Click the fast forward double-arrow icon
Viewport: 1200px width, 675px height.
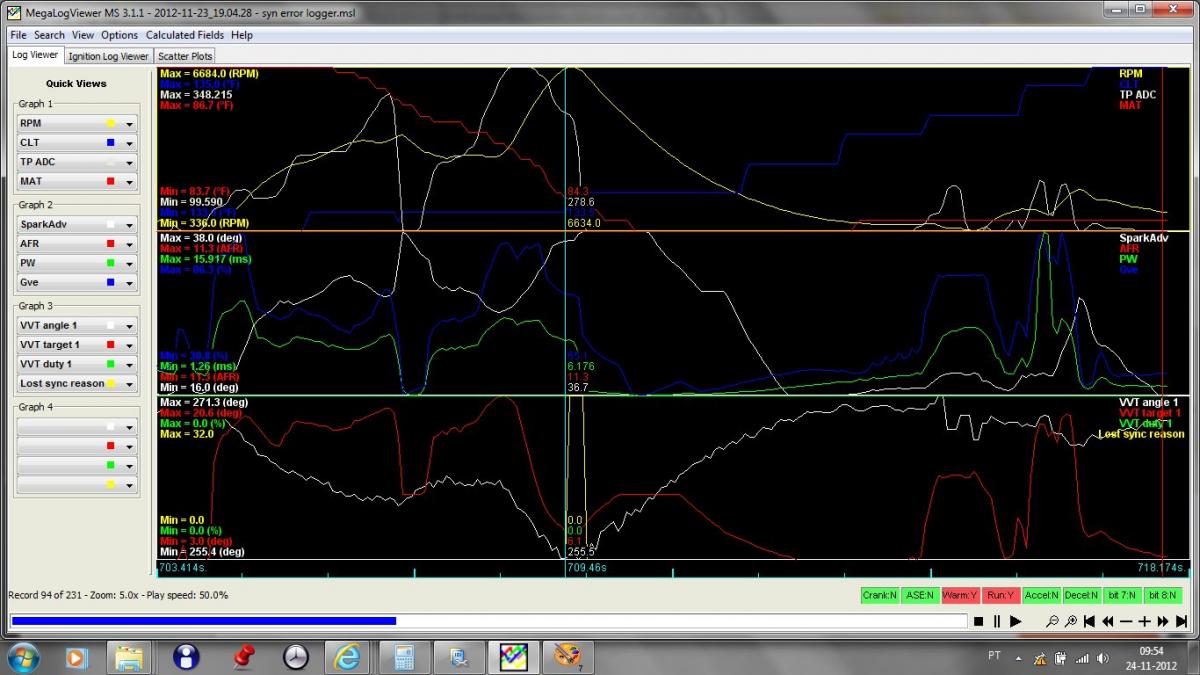(1163, 621)
